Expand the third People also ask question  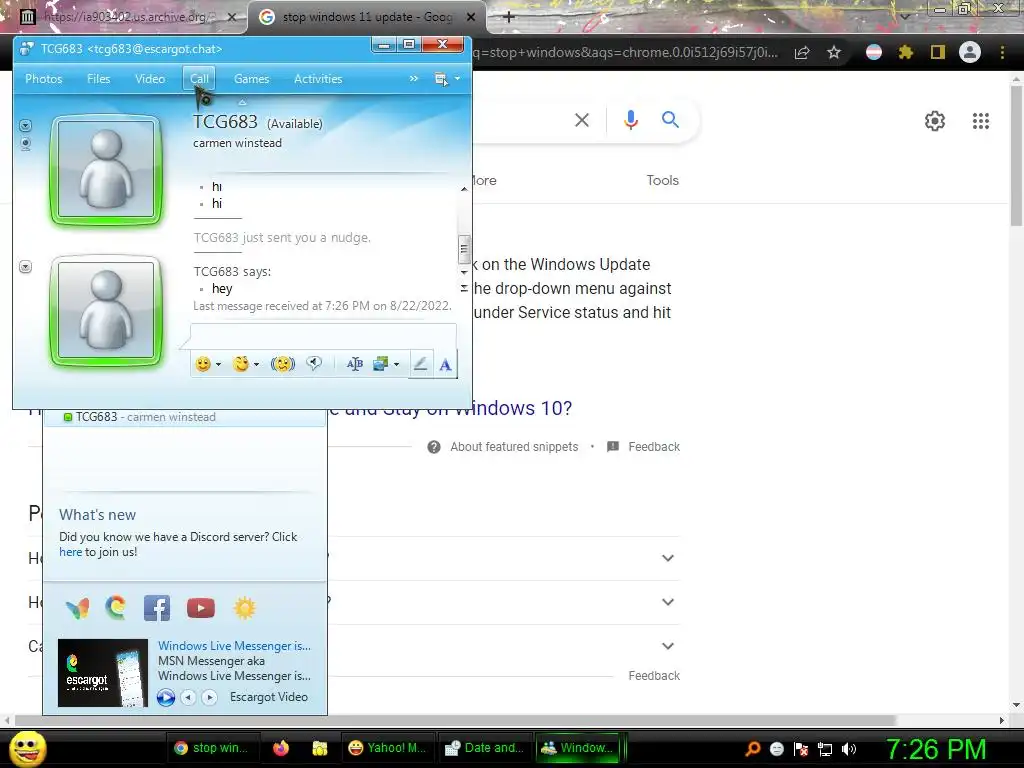pos(667,646)
